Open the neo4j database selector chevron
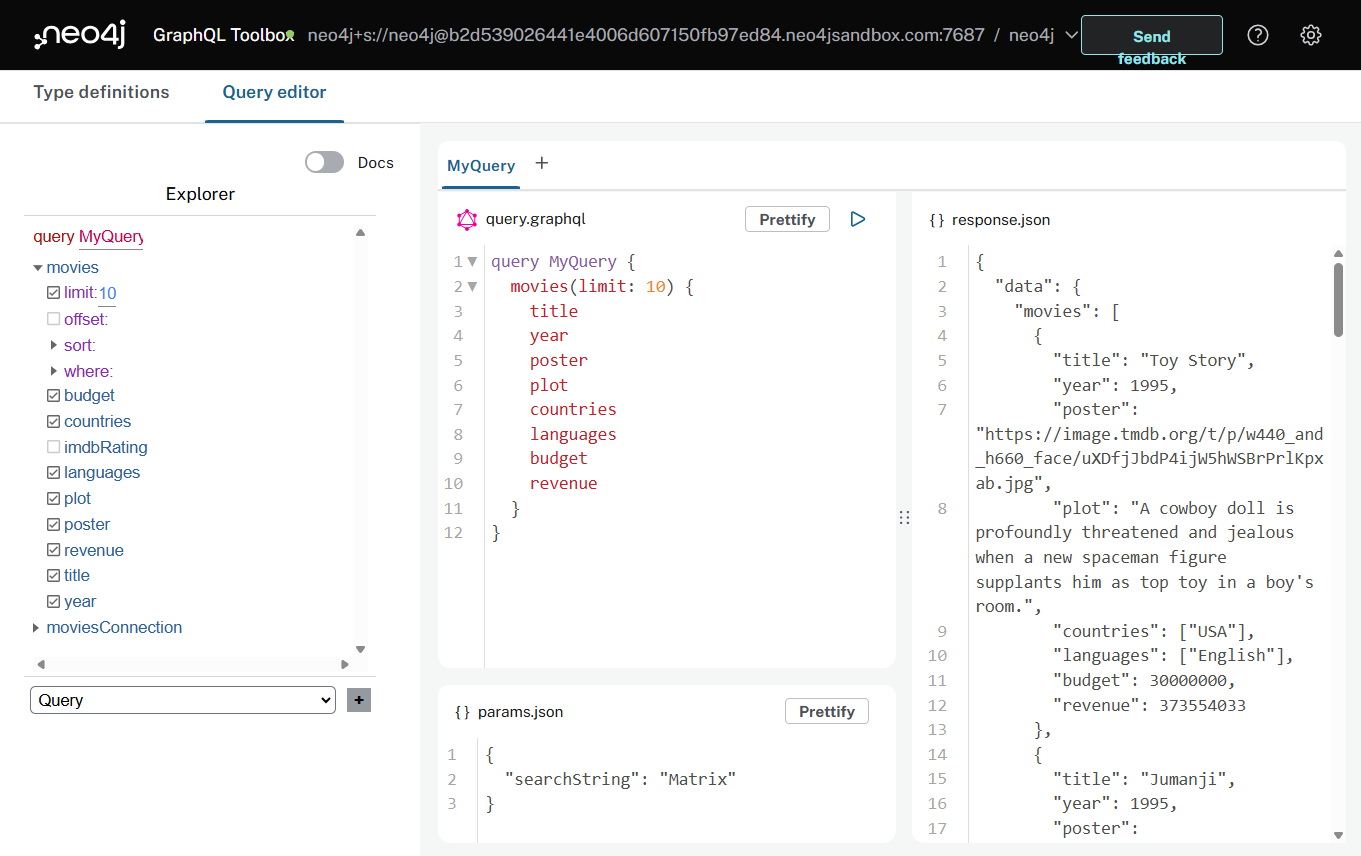Image resolution: width=1361 pixels, height=856 pixels. [1072, 35]
